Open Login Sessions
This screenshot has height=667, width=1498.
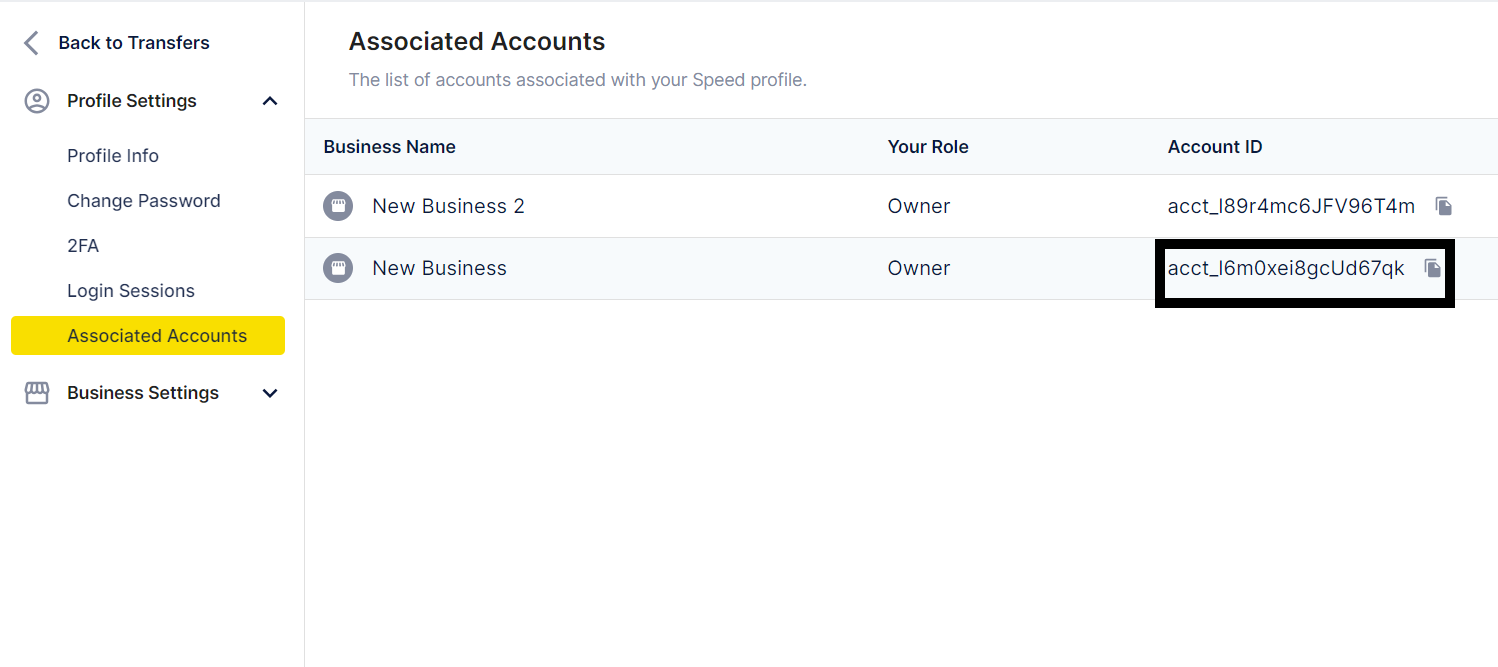[131, 291]
